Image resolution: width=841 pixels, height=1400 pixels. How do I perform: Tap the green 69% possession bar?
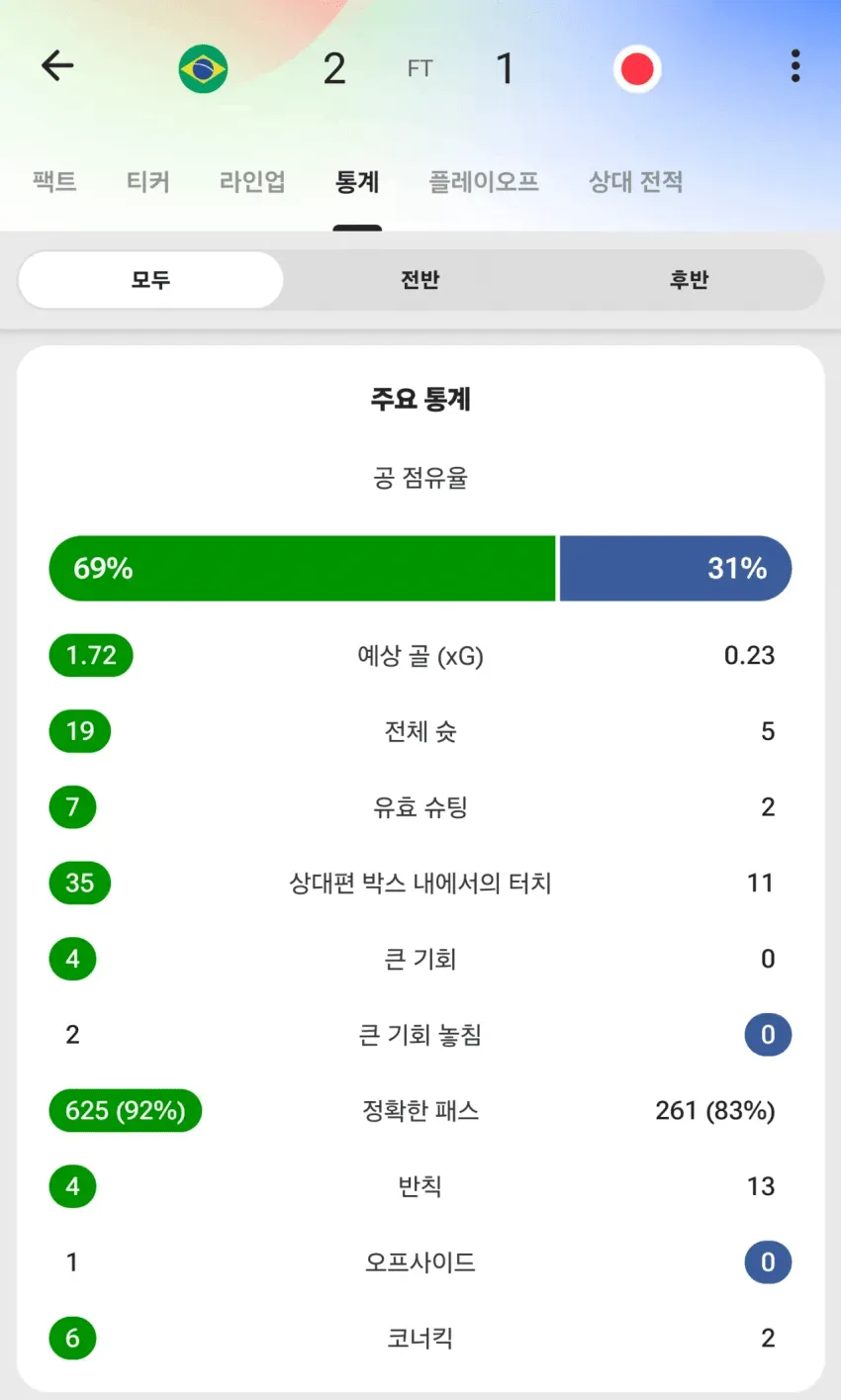302,568
